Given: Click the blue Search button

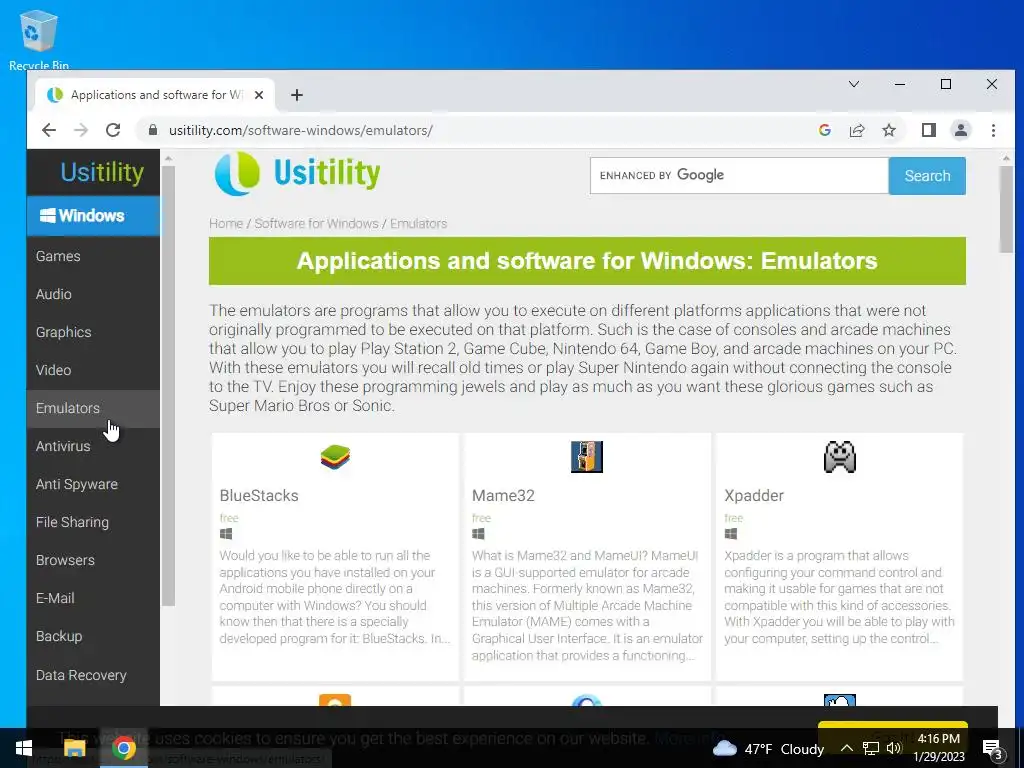Looking at the screenshot, I should (927, 176).
